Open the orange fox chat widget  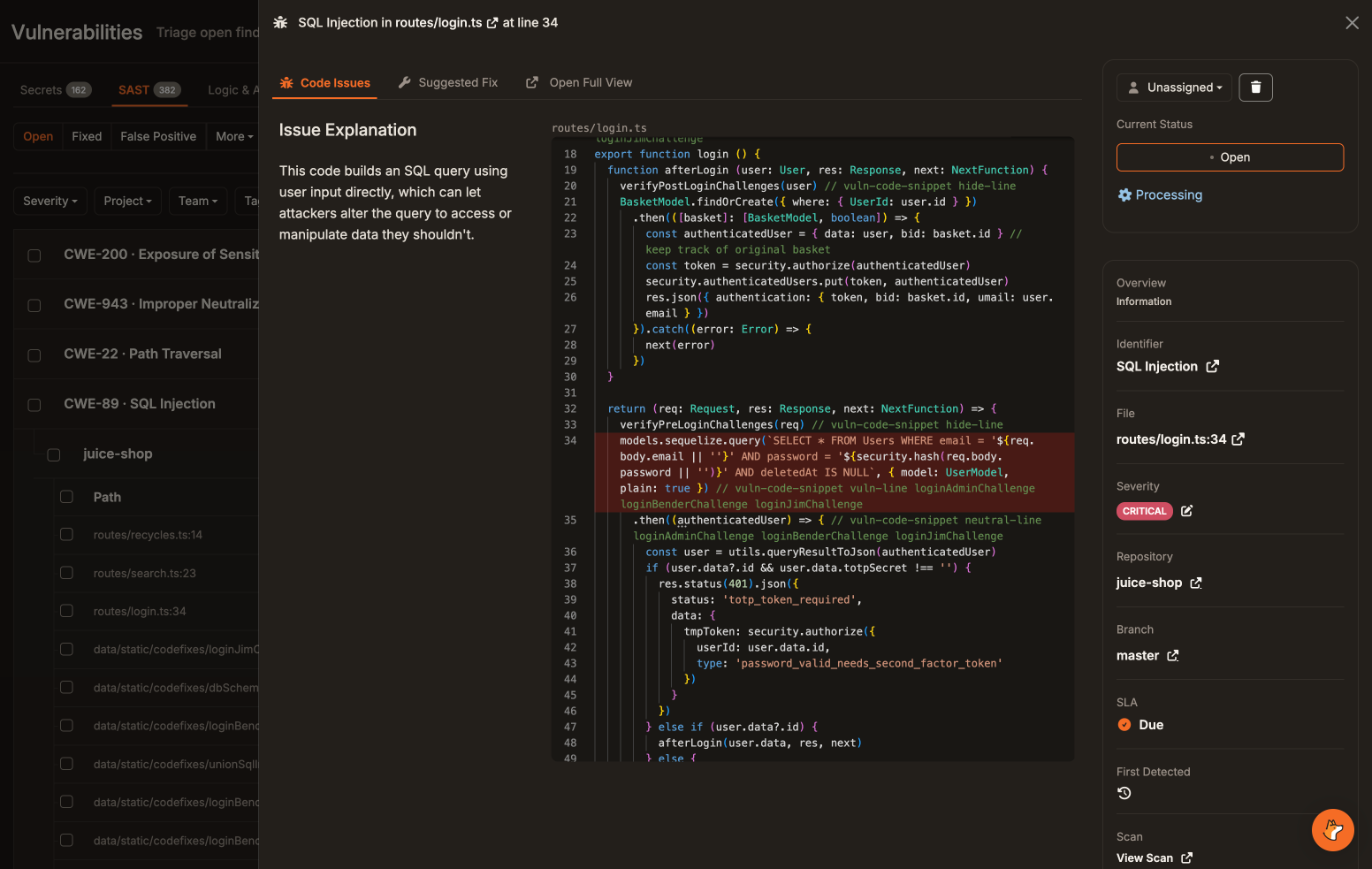[x=1333, y=830]
